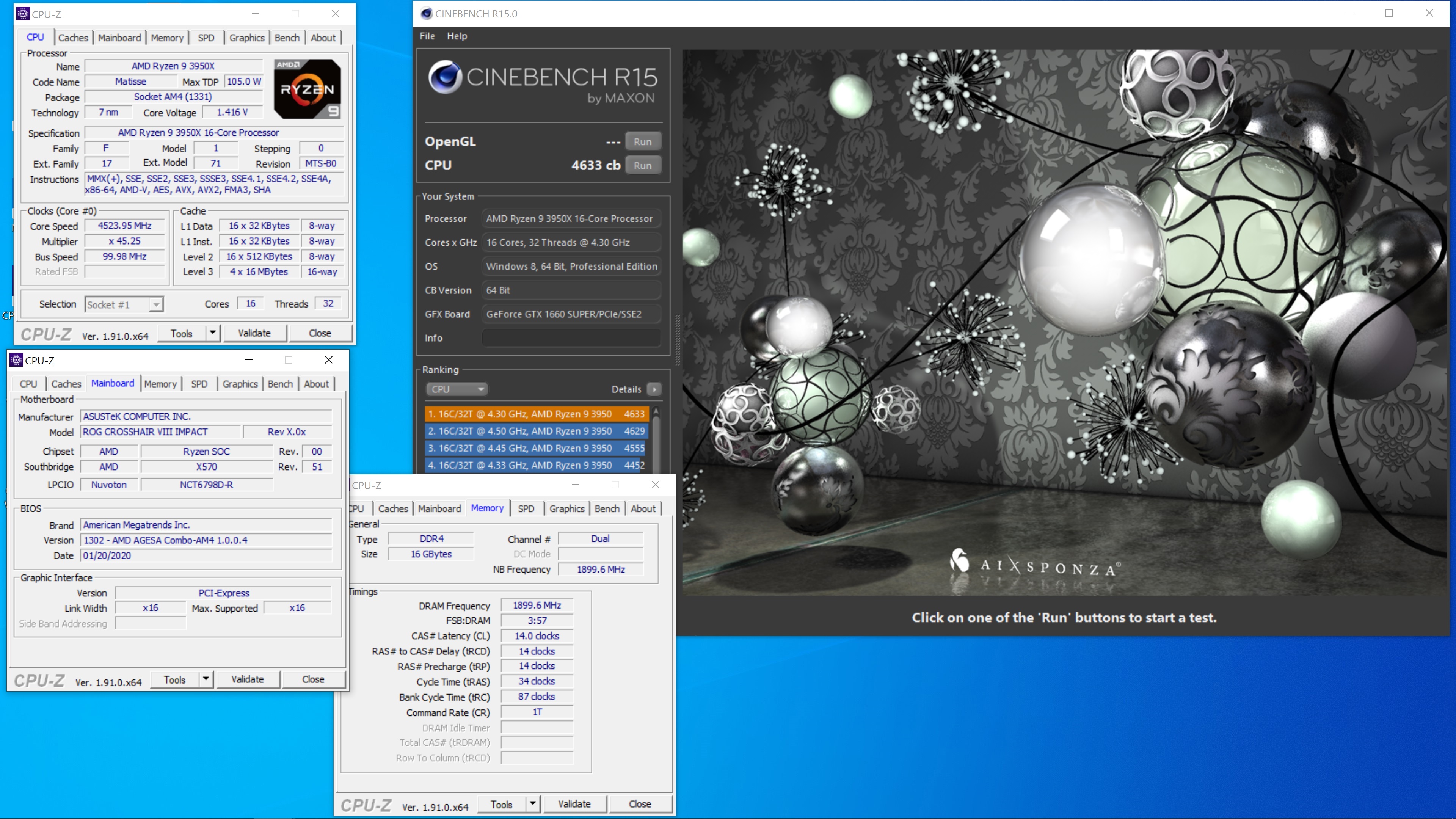Switch to Caches tab in top CPU-Z window

[x=73, y=38]
